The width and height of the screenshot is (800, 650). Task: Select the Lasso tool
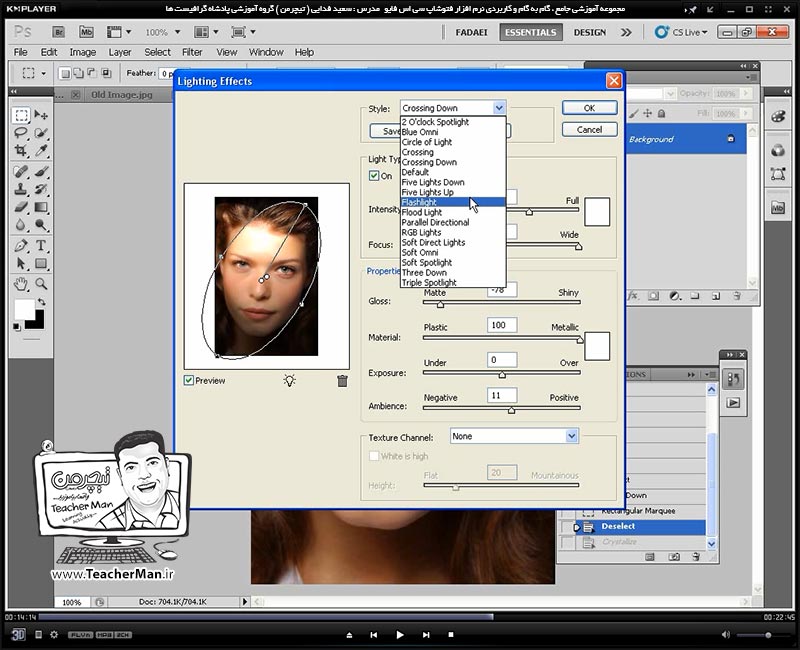21,133
